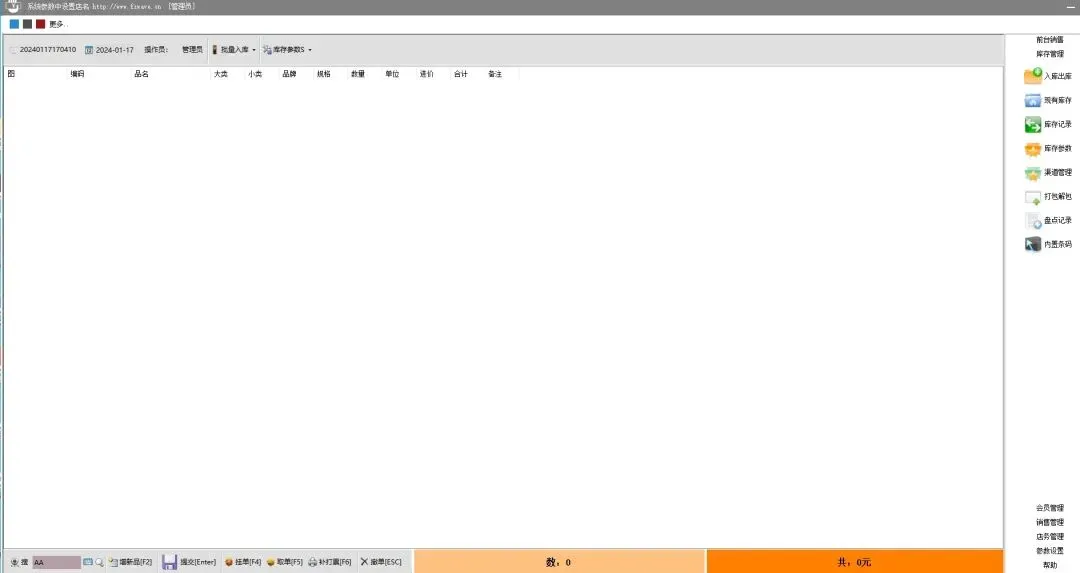The height and width of the screenshot is (573, 1080).
Task: Select the red theme color swatch
Action: (x=41, y=24)
